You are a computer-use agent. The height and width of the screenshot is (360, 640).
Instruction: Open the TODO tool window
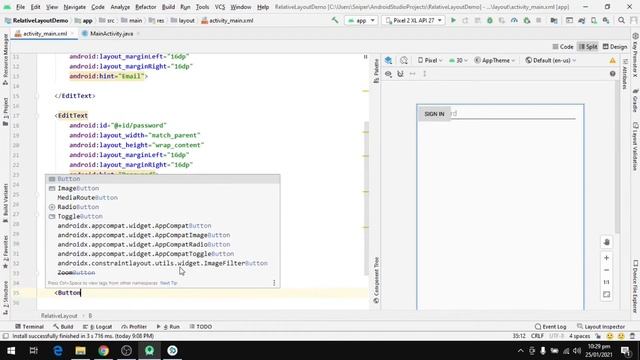200,327
